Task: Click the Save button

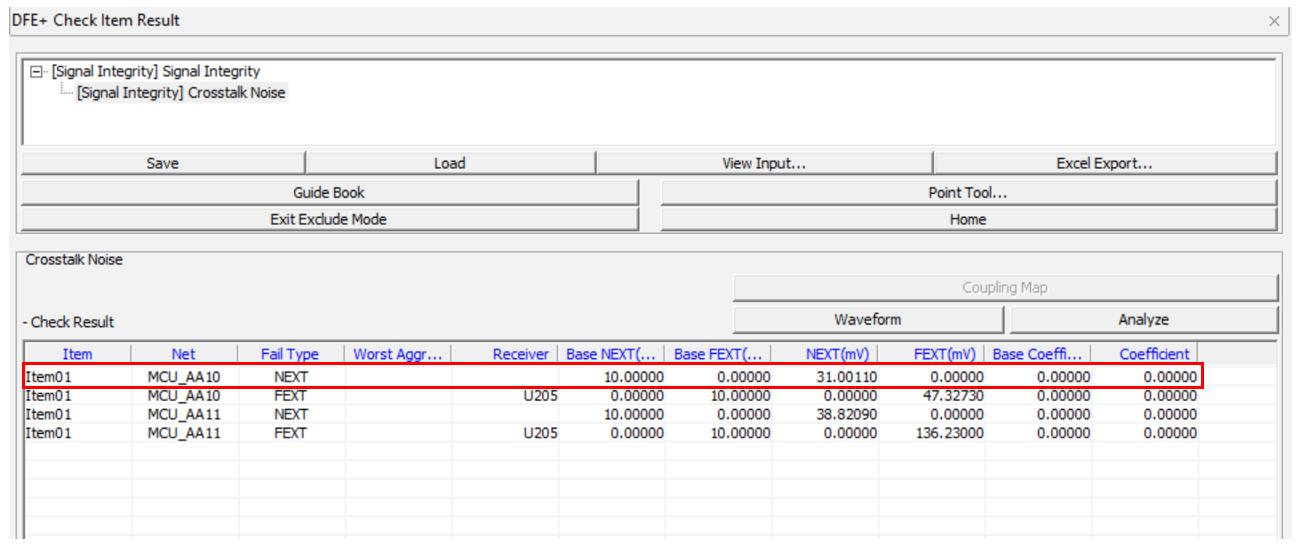Action: coord(162,163)
